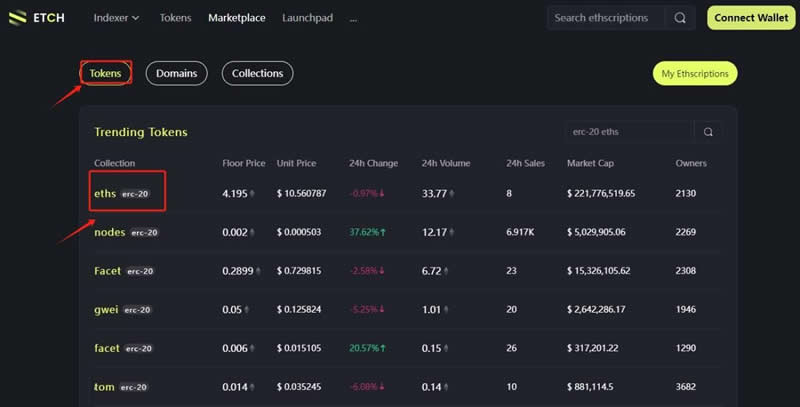Click the search magnifier icon in header
The height and width of the screenshot is (407, 800).
click(680, 18)
